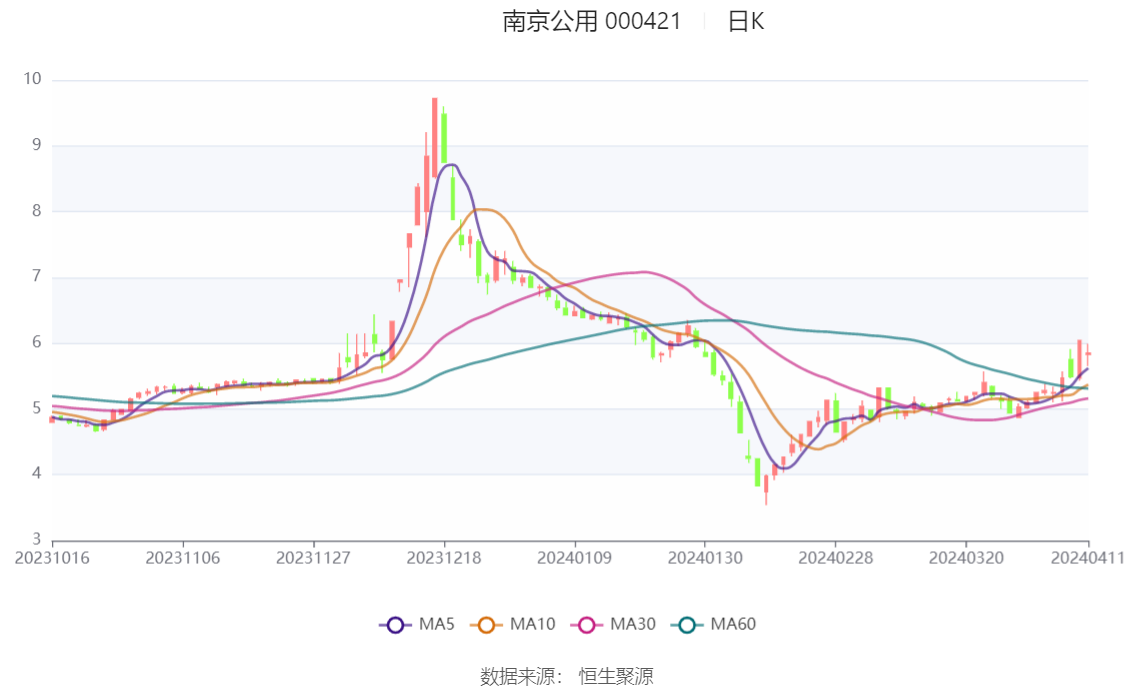Click x-axis date label 20240130
The image size is (1134, 689).
click(705, 558)
